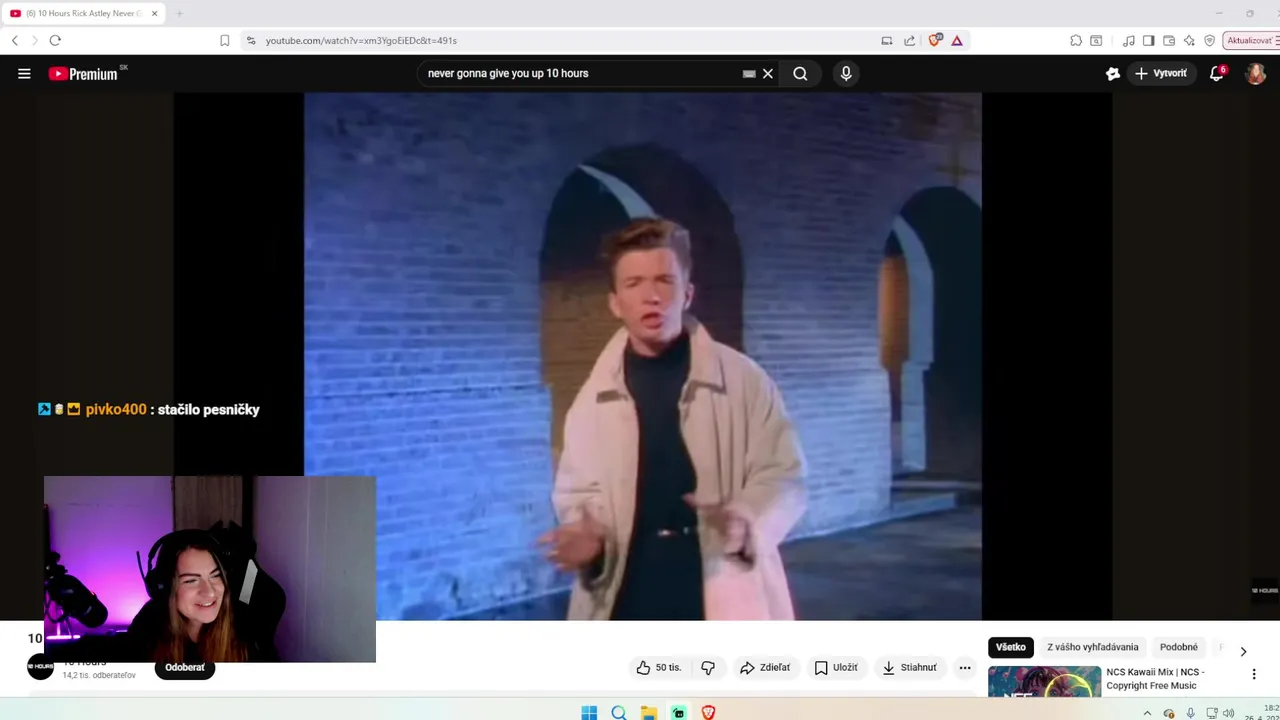1280x720 pixels.
Task: Click Zdieľať share button
Action: click(765, 667)
